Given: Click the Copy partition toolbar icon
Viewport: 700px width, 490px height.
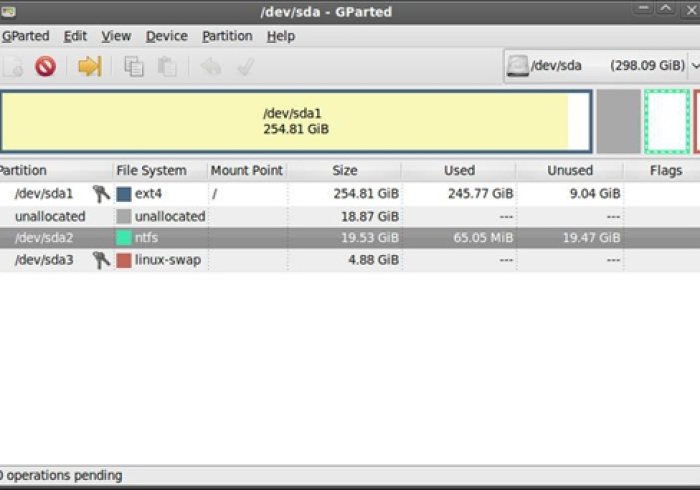Looking at the screenshot, I should (133, 67).
